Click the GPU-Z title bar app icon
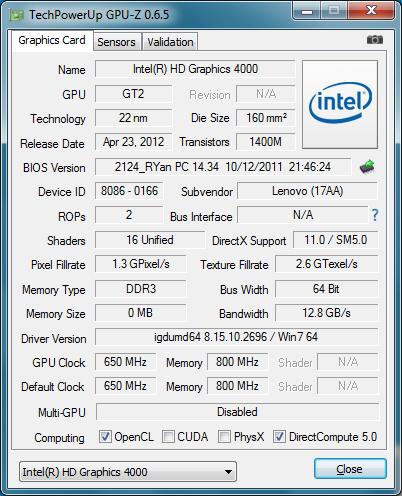The width and height of the screenshot is (402, 496). coord(17,15)
